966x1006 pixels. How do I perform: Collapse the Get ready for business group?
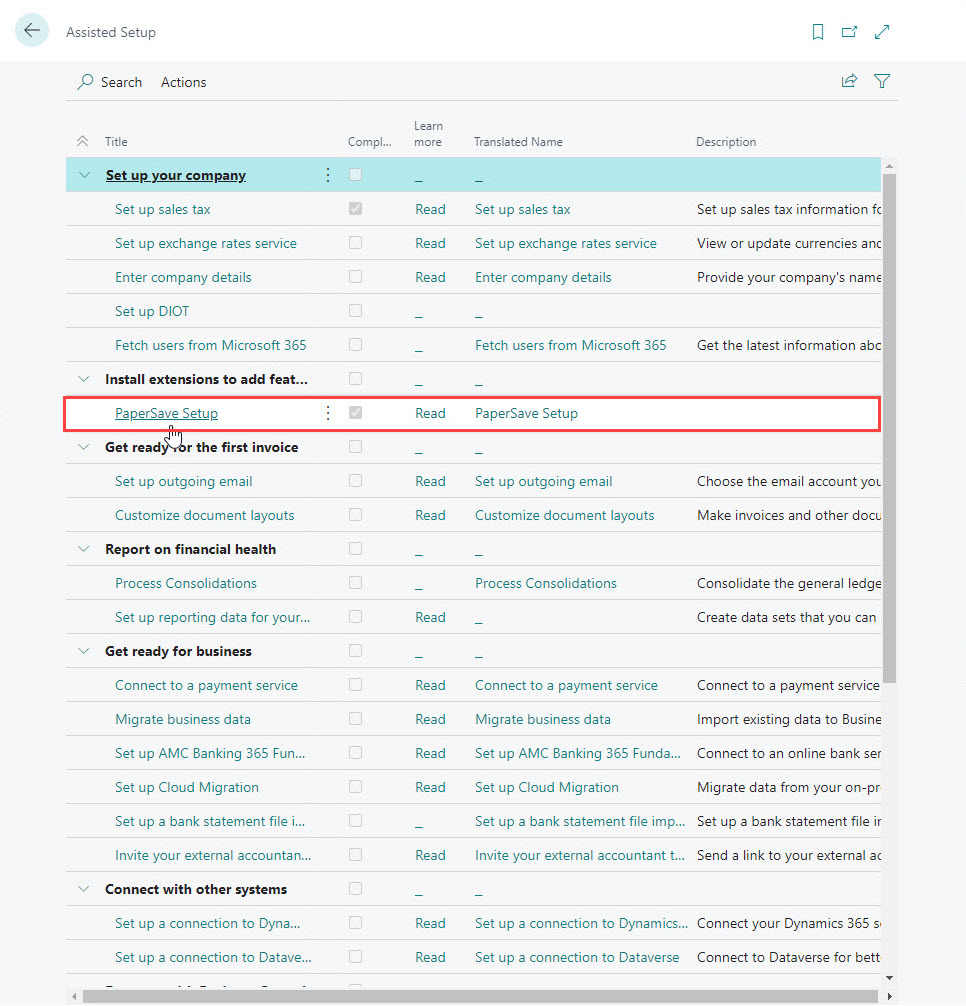(83, 651)
